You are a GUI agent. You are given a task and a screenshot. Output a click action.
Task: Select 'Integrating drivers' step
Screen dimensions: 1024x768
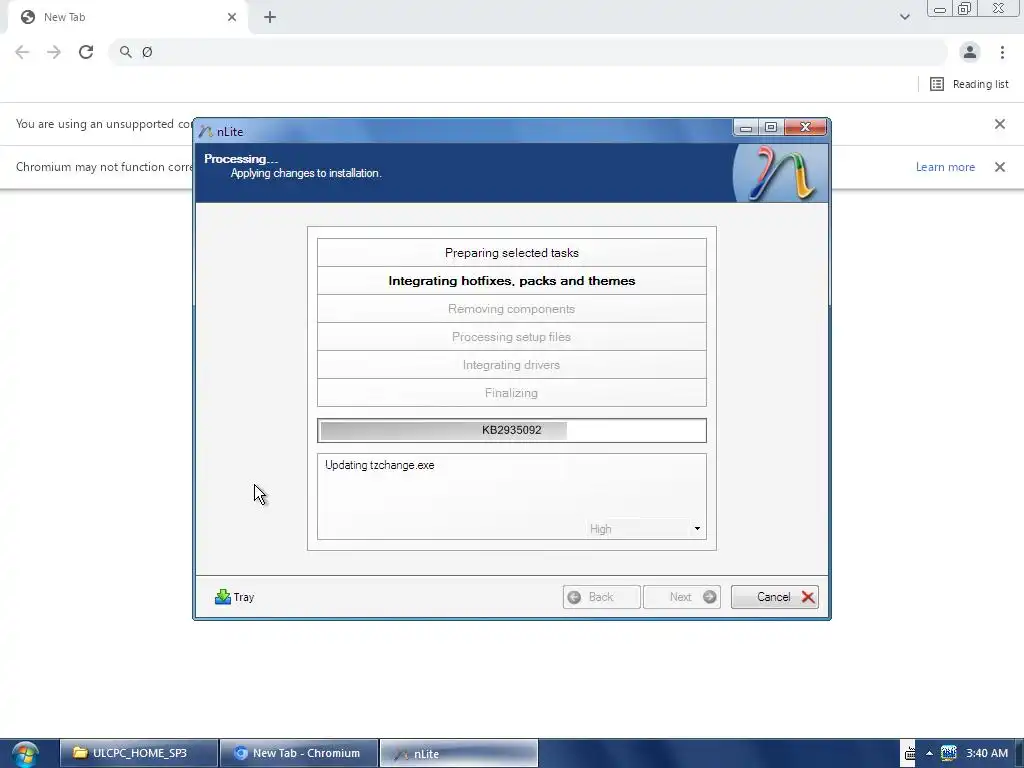click(511, 365)
